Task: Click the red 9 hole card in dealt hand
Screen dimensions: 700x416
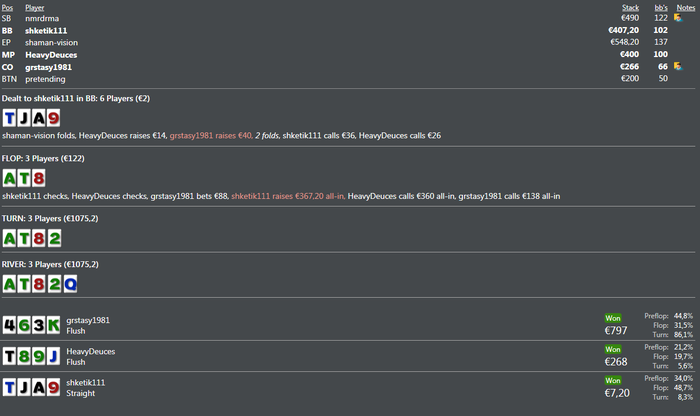Action: (53, 118)
